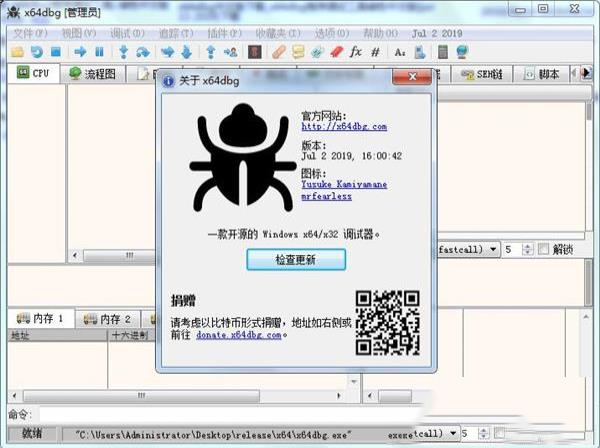This screenshot has height=448, width=600.
Task: Open the http://x64dbg.com website link
Action: pyautogui.click(x=344, y=126)
